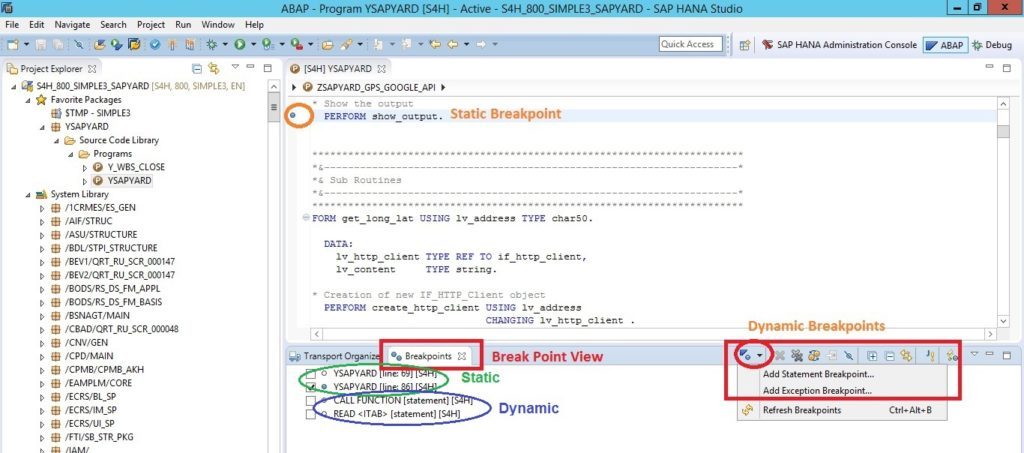
Task: Switch to SAP HANA Administration Console perspective
Action: (x=839, y=45)
